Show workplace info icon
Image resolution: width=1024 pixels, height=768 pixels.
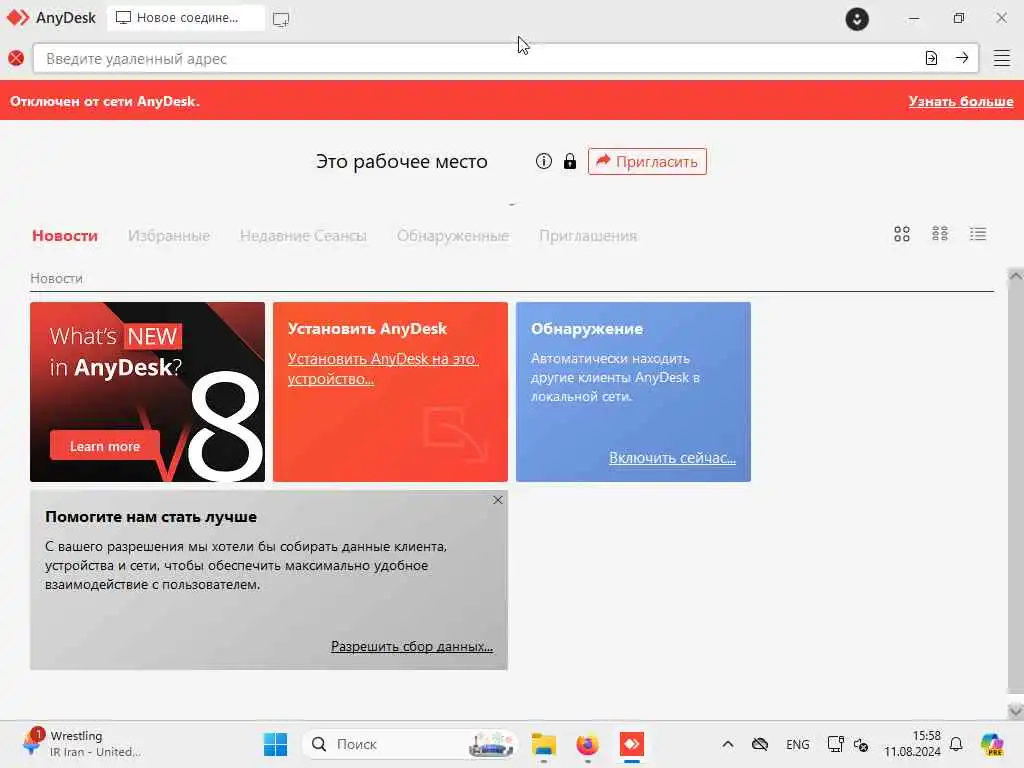click(543, 161)
